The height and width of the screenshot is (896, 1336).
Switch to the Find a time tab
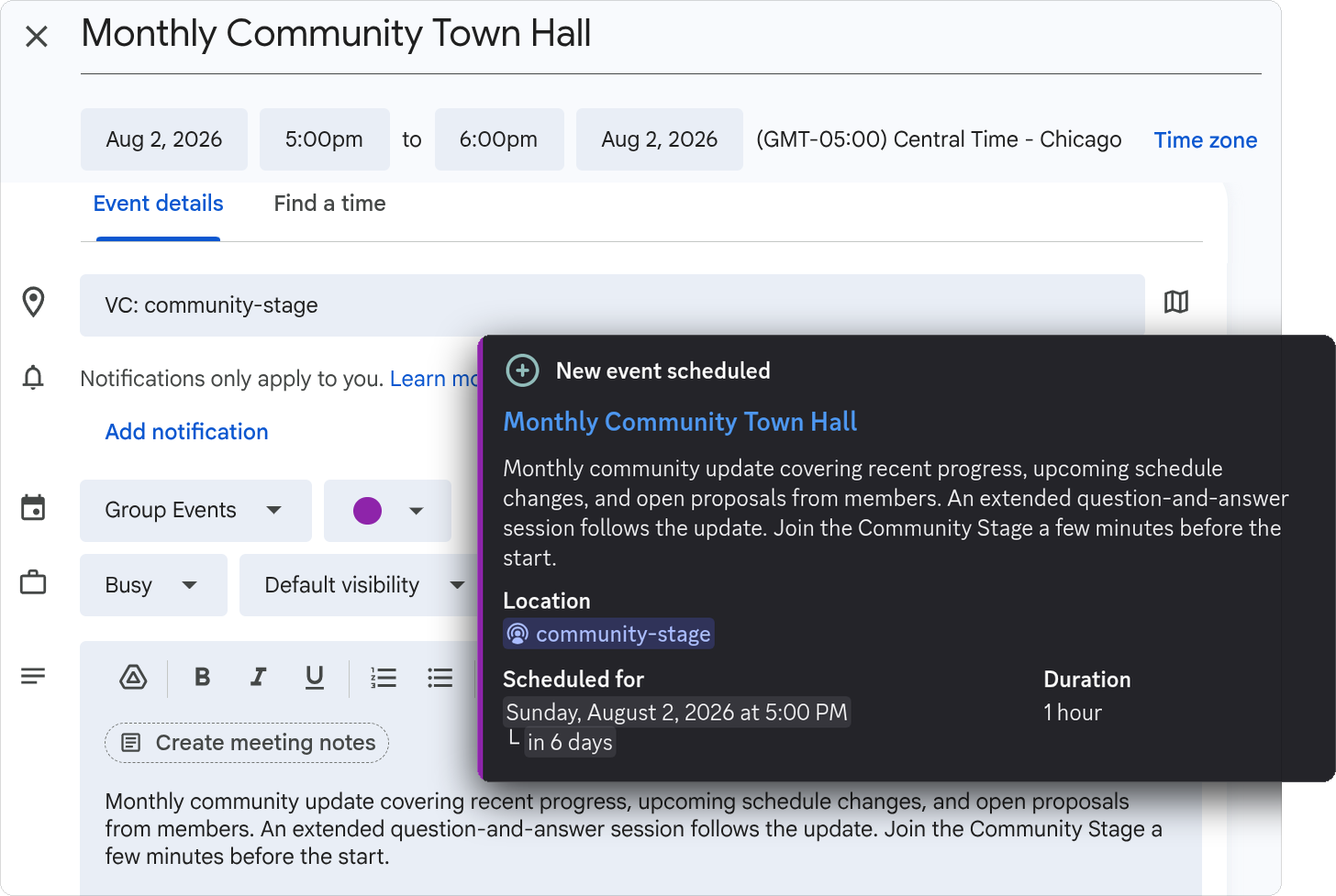[x=329, y=204]
